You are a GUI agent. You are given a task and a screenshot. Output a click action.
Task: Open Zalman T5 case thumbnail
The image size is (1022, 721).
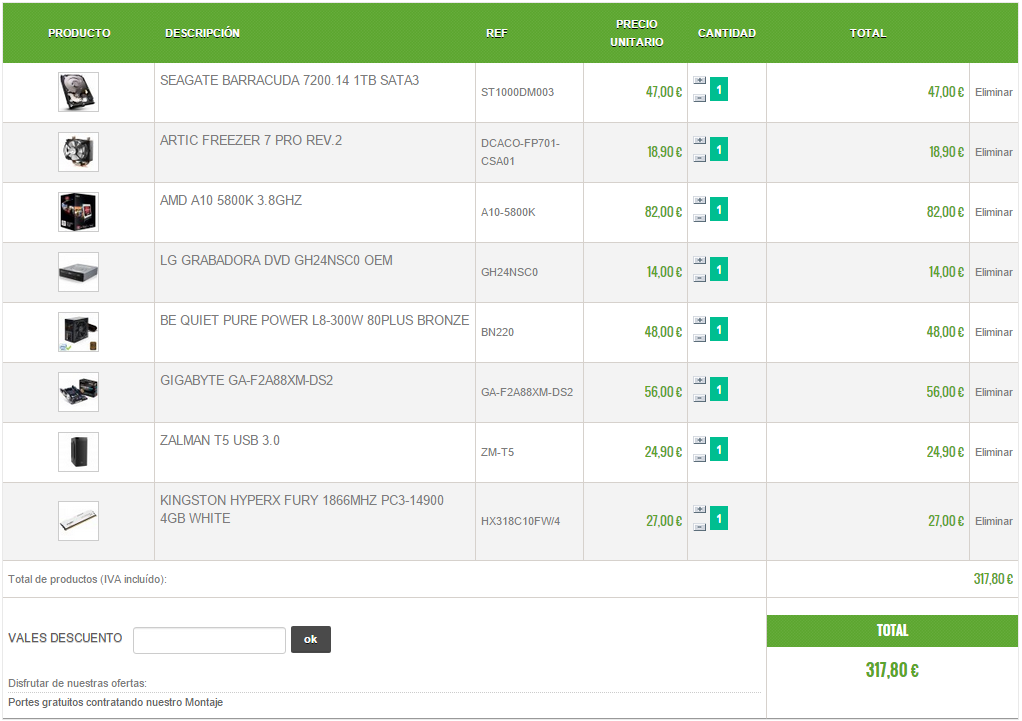[x=78, y=452]
